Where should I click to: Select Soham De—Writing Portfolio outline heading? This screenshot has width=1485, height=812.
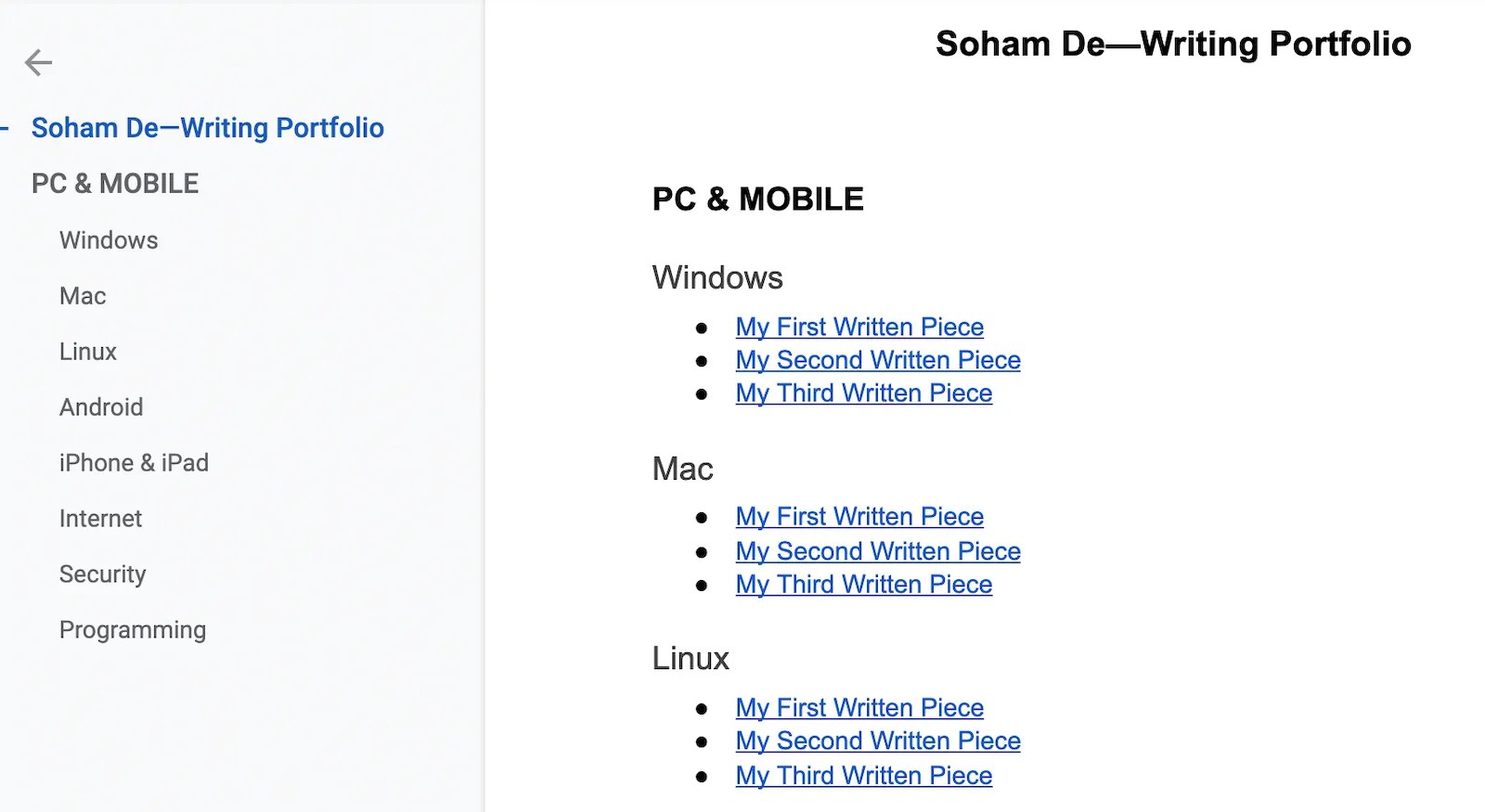pyautogui.click(x=207, y=128)
